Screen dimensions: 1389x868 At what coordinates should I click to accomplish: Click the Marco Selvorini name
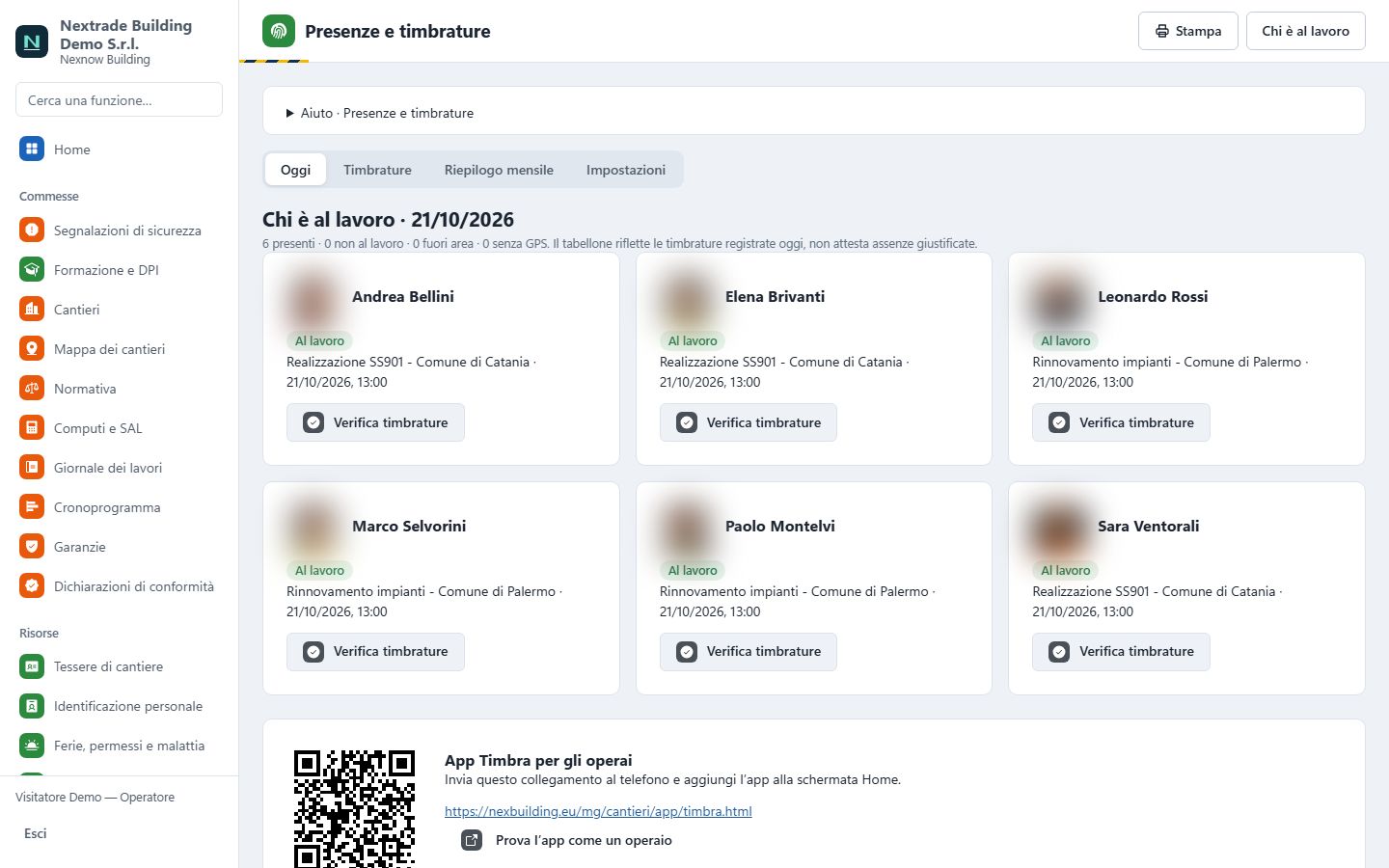[x=409, y=526]
